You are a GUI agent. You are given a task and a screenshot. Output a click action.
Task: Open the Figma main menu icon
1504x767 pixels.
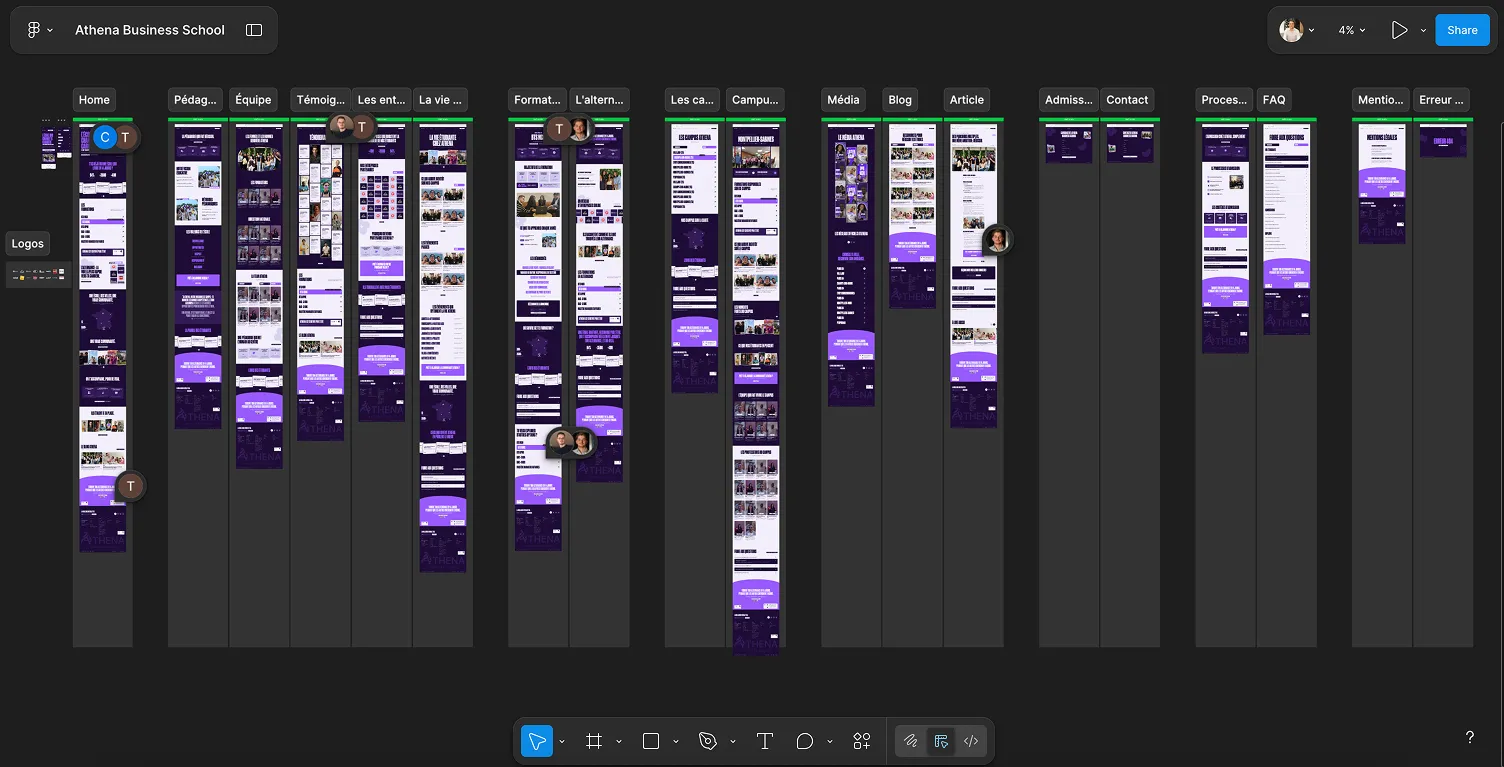[x=31, y=29]
